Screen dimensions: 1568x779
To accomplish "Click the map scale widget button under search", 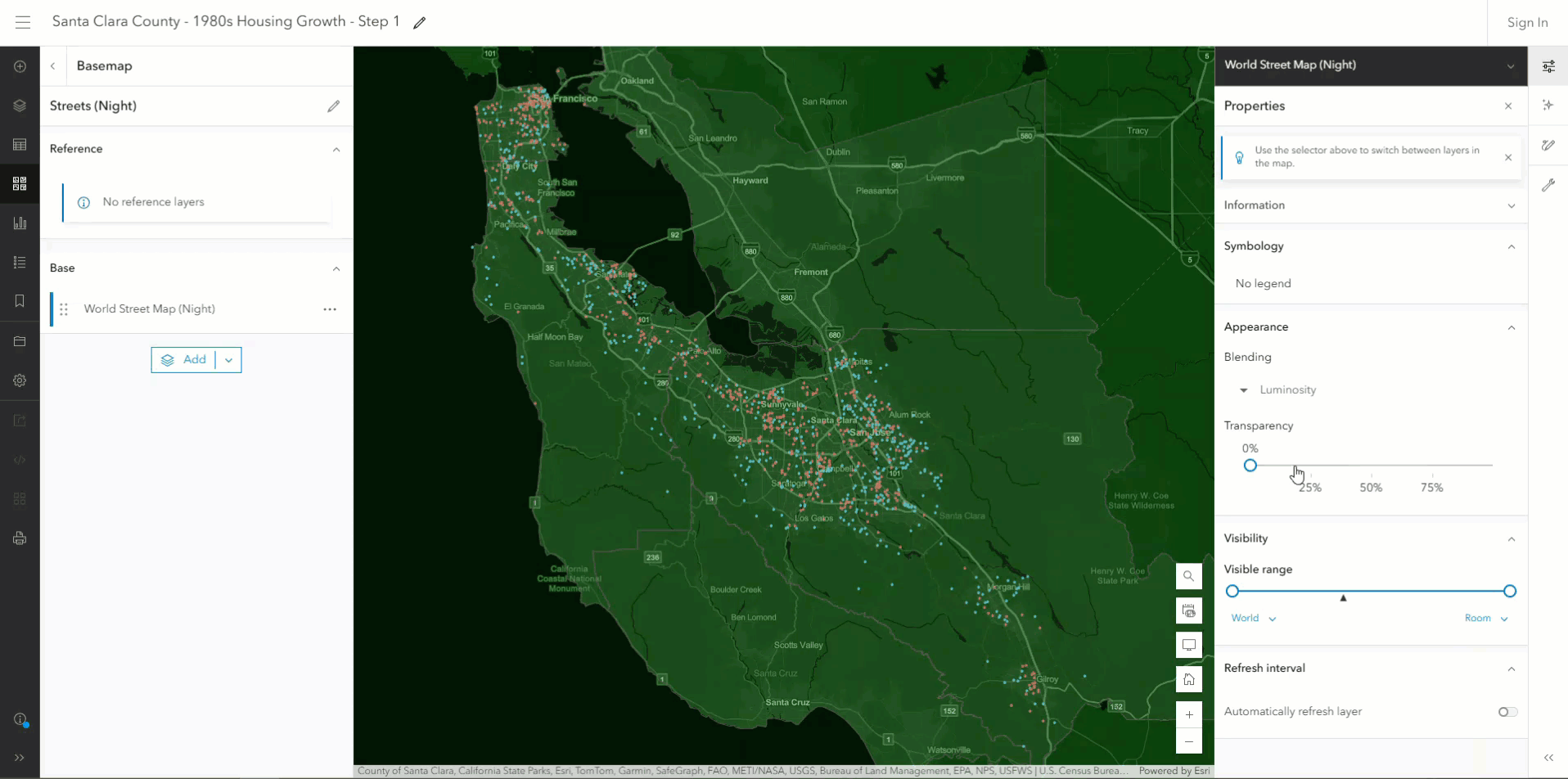I will [x=1189, y=611].
